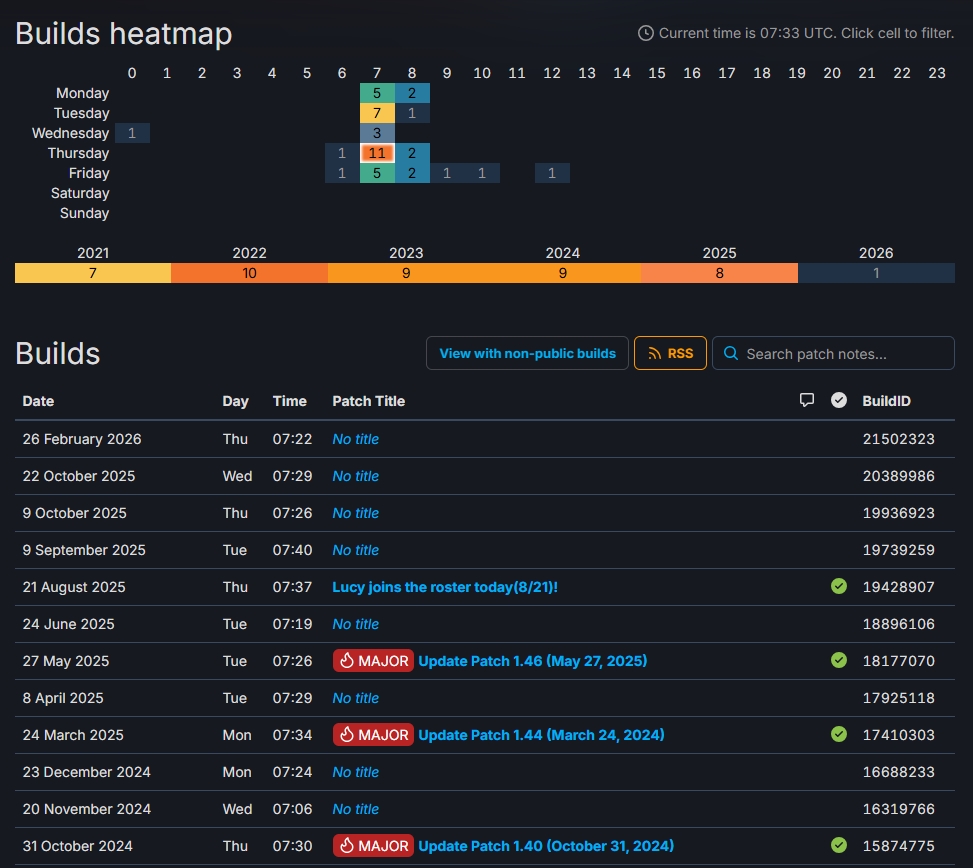
Task: Filter builds by 2024 year bar
Action: 563,273
